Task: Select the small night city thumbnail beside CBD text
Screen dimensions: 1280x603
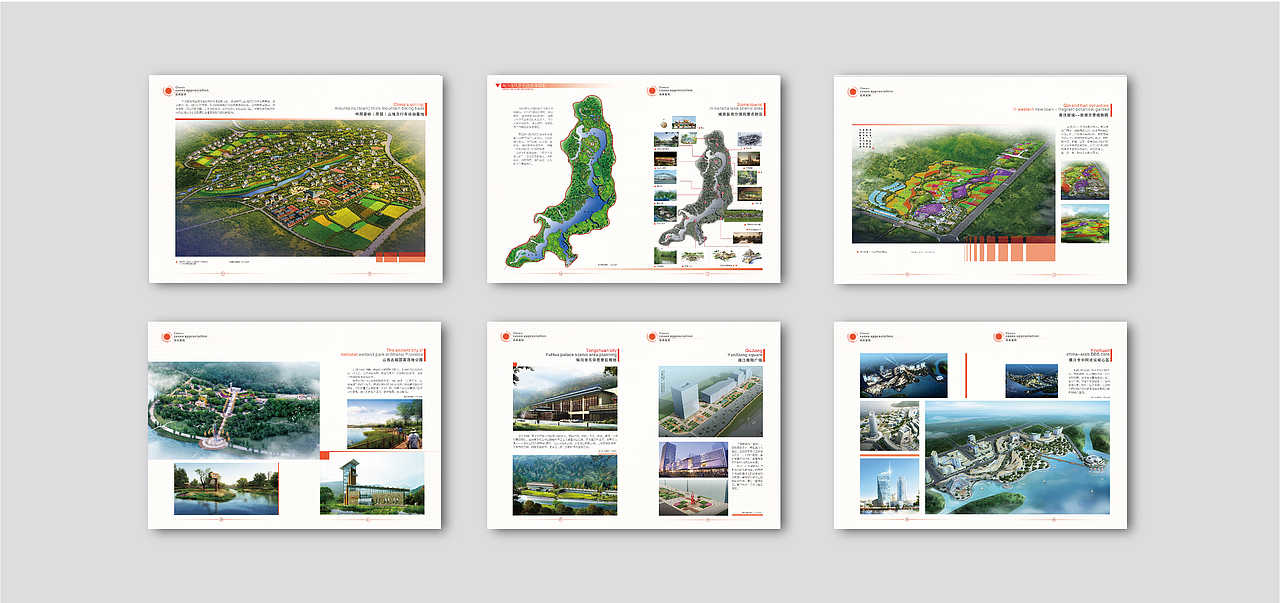Action: click(1031, 381)
